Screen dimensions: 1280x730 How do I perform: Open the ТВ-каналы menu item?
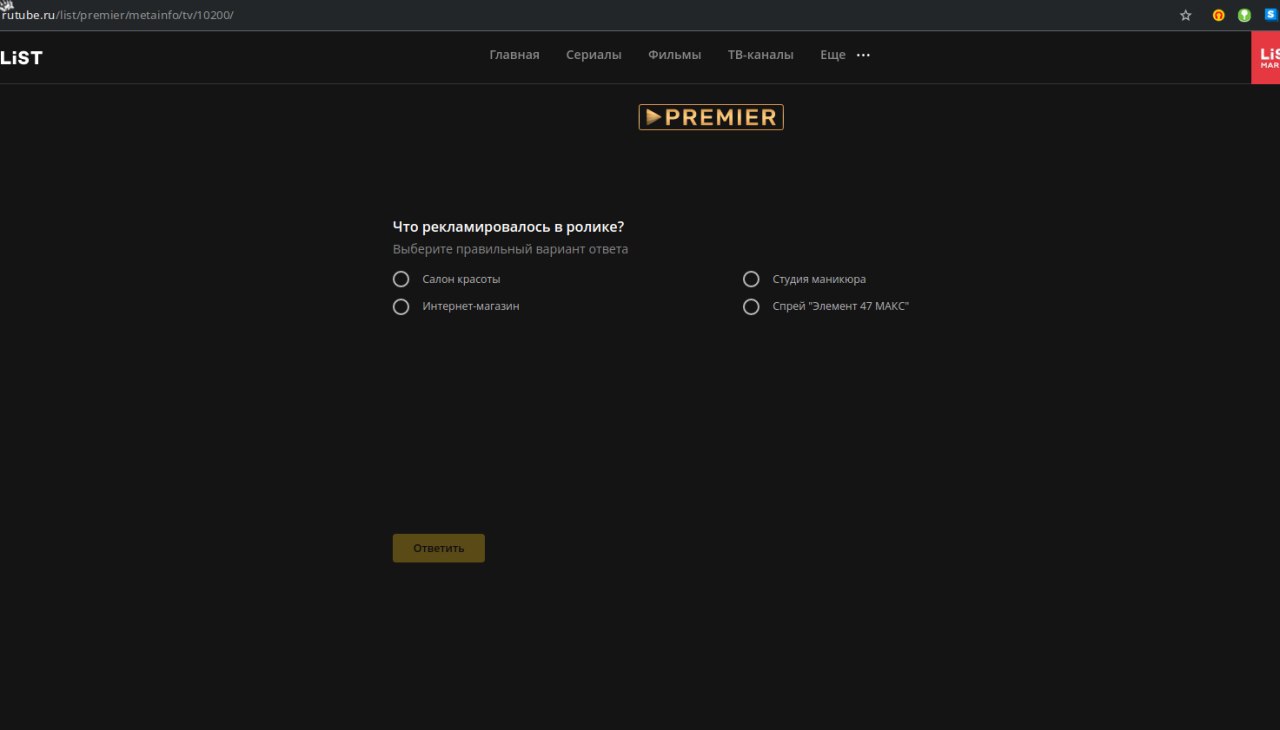click(x=761, y=55)
